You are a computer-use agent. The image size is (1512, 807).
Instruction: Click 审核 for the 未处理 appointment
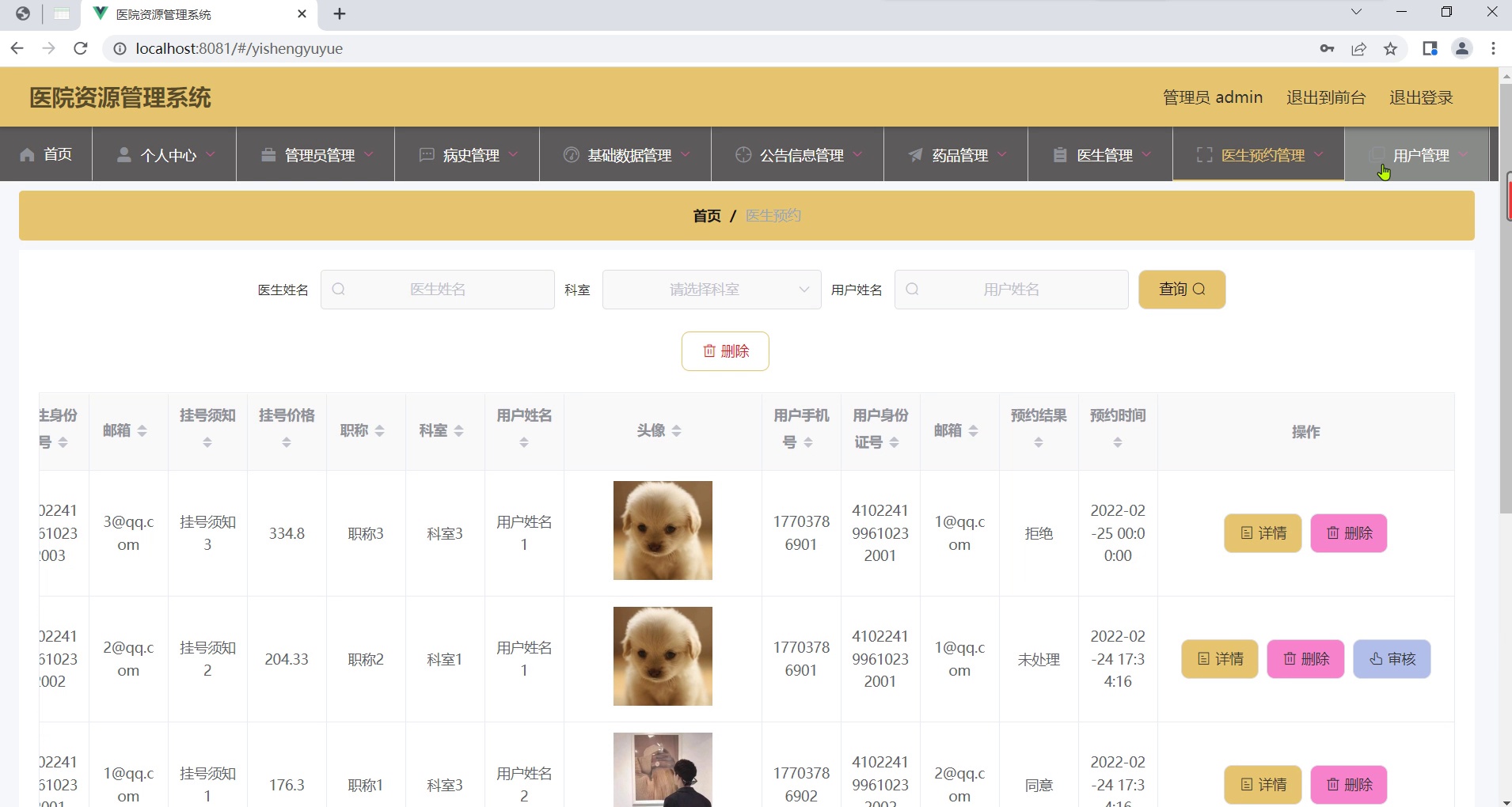click(1392, 659)
